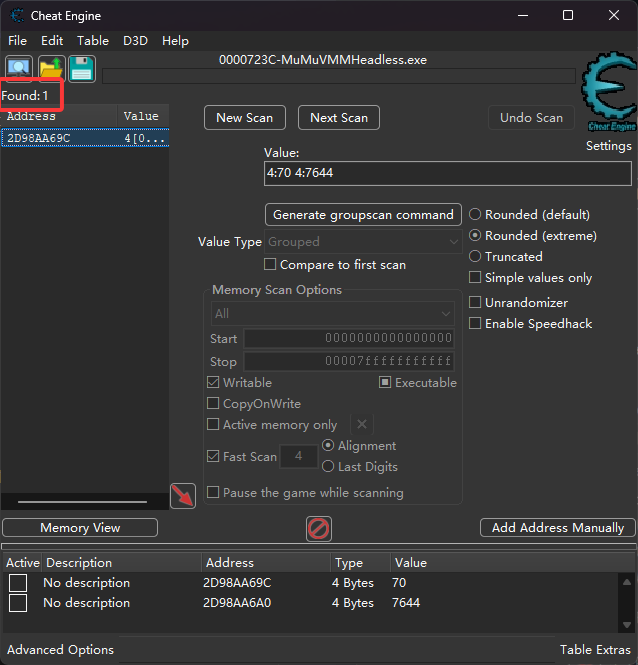
Task: Click the Cheat Engine logo
Action: click(609, 91)
